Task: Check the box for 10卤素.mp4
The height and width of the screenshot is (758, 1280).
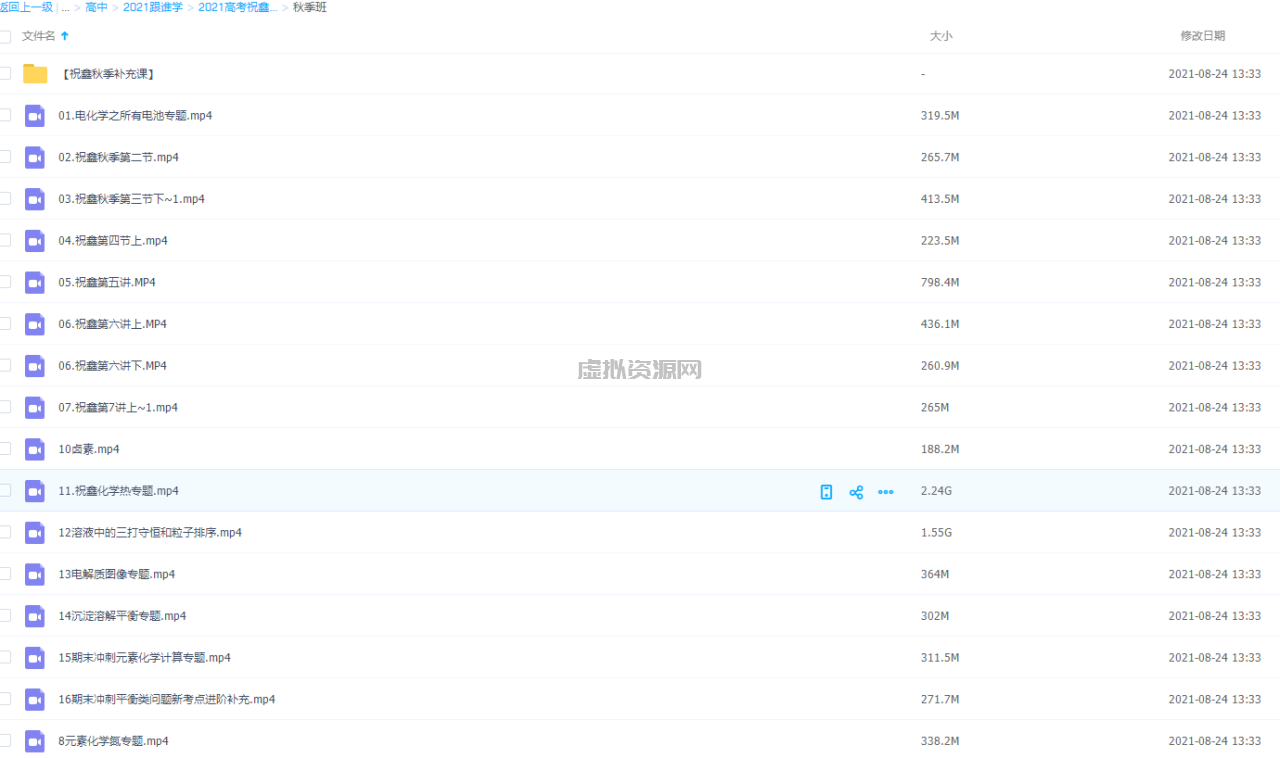Action: coord(4,449)
